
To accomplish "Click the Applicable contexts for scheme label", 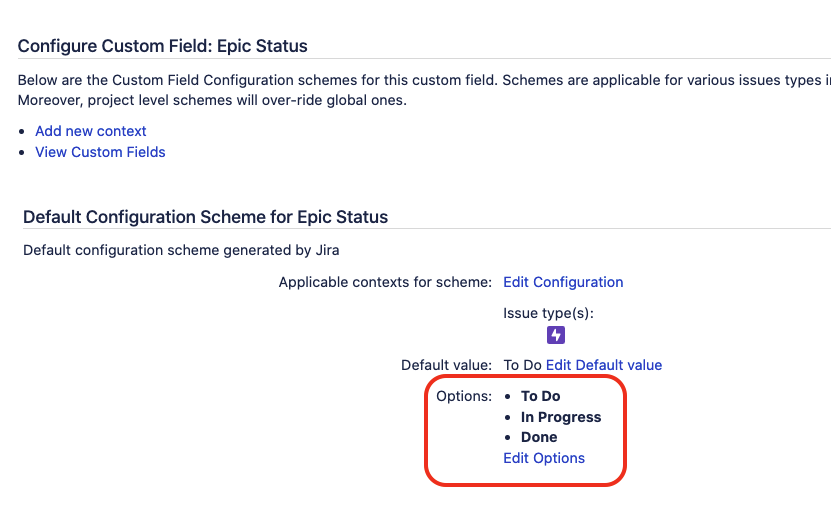I will (x=385, y=282).
